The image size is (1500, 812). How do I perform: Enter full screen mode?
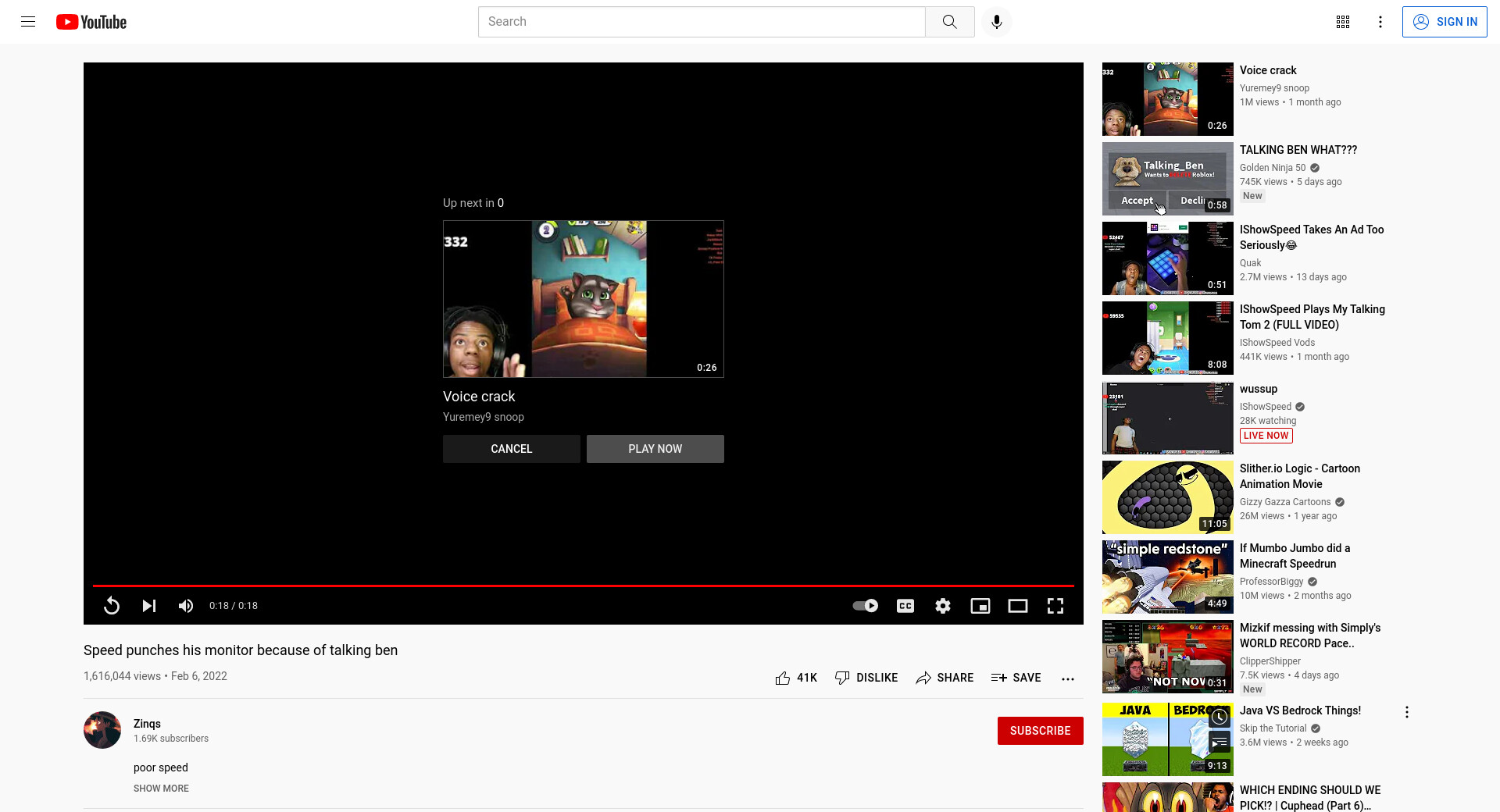click(x=1055, y=606)
